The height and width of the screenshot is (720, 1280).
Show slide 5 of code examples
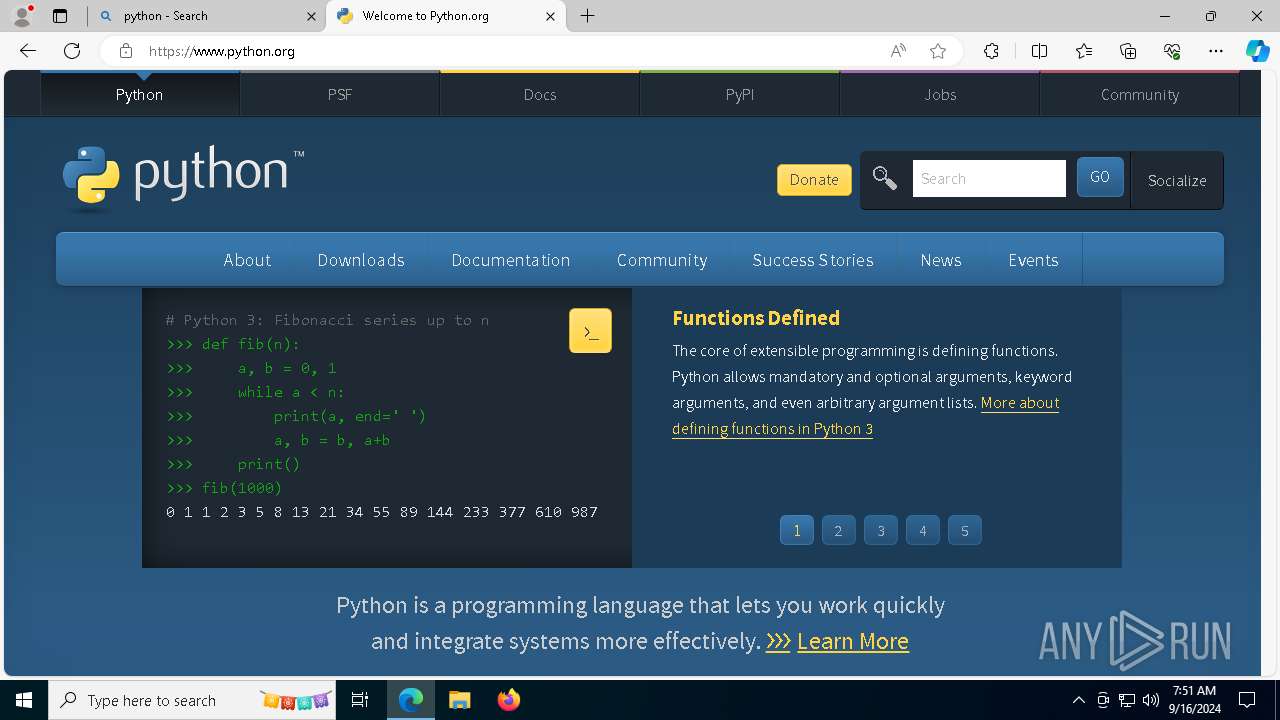click(965, 530)
